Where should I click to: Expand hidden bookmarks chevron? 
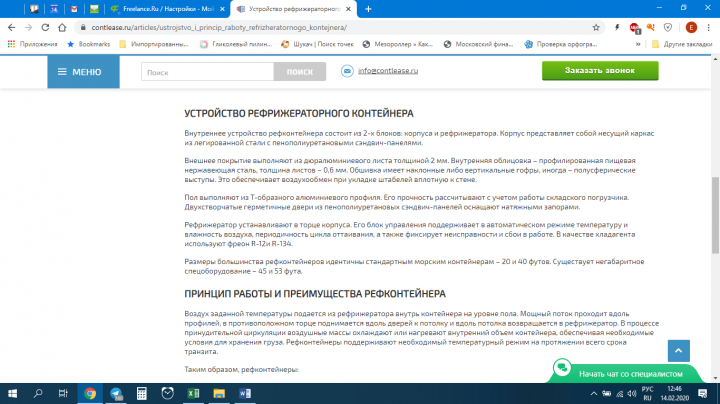[x=638, y=44]
